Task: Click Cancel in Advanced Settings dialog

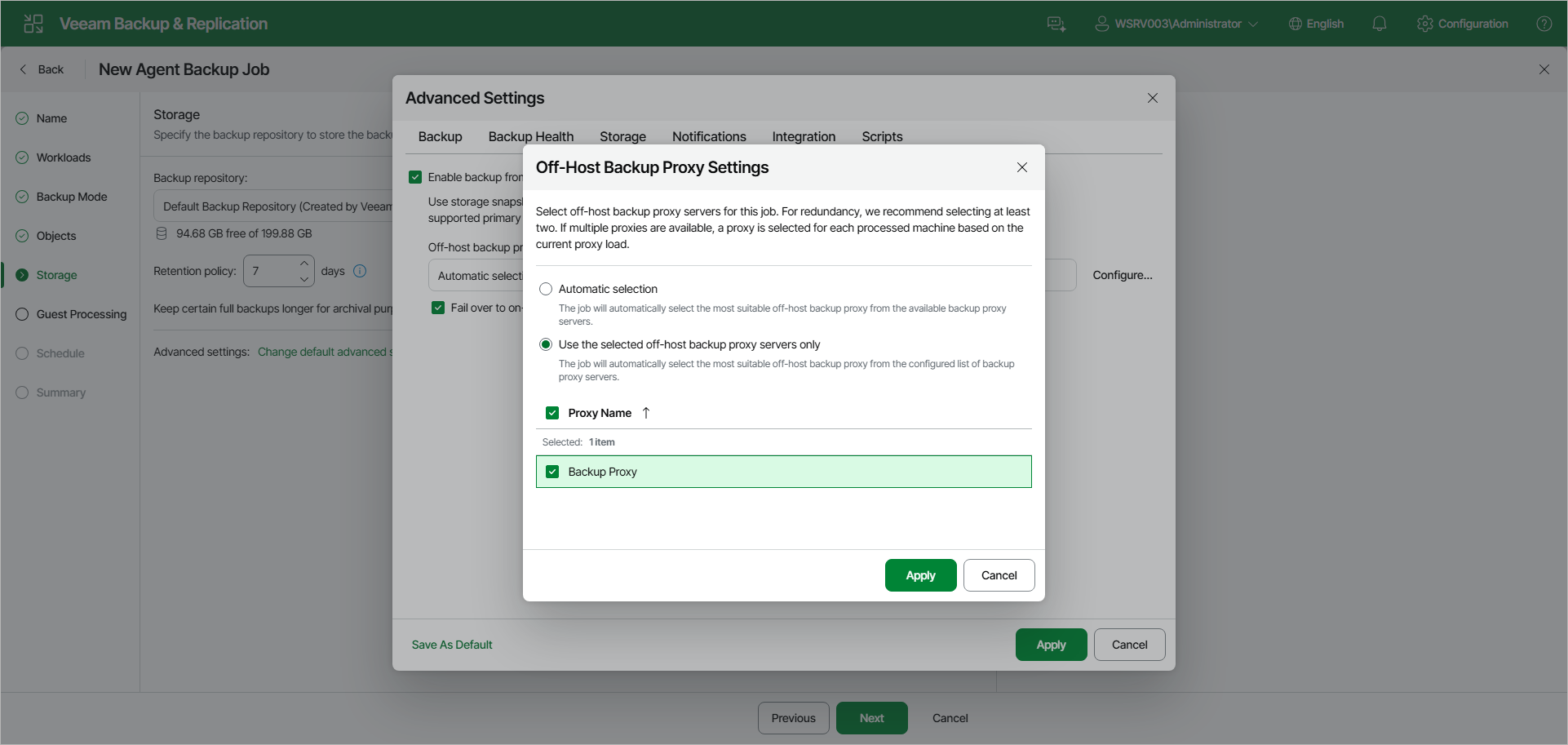Action: (x=1130, y=645)
